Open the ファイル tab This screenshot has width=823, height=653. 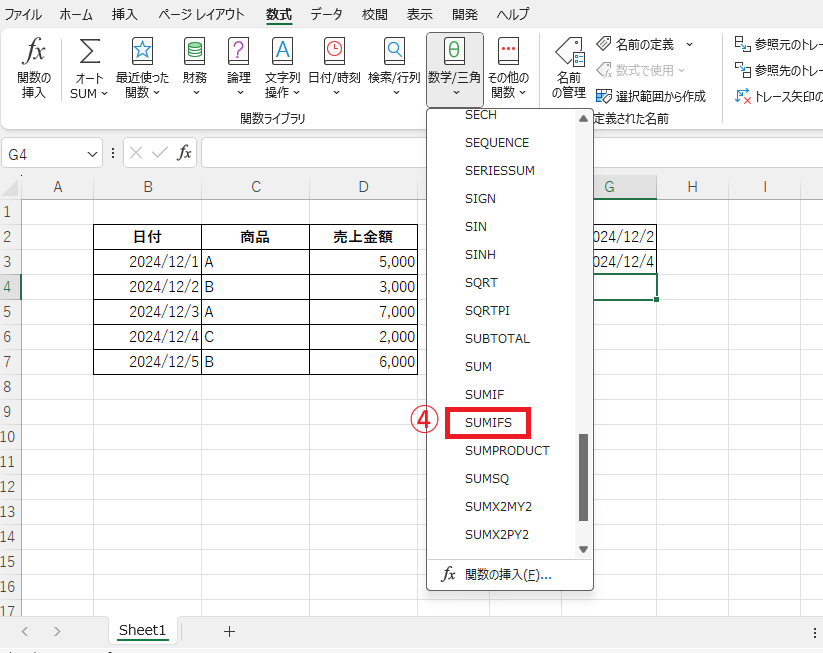tap(23, 14)
